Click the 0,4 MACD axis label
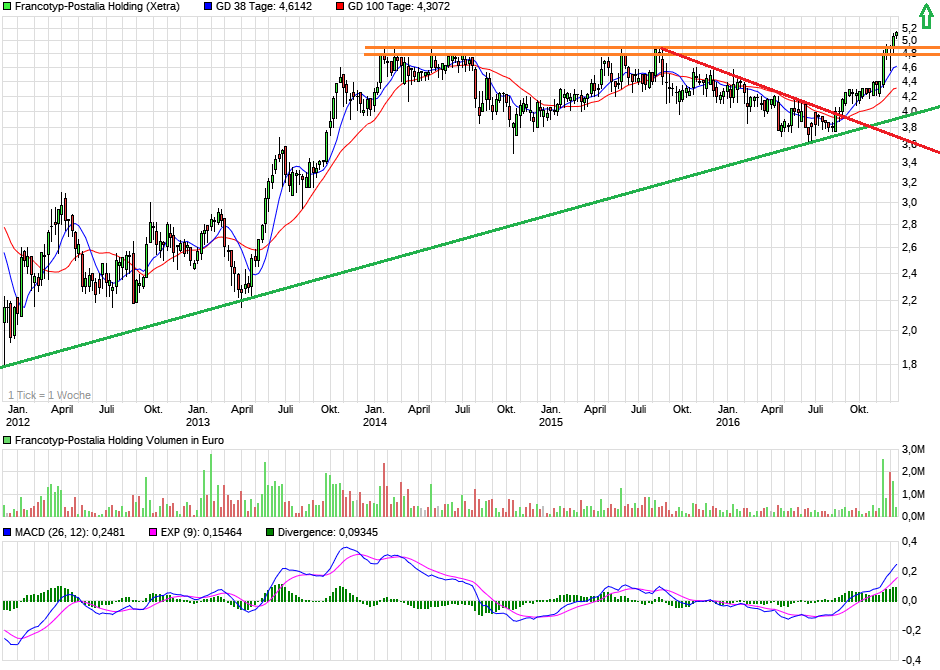The height and width of the screenshot is (670, 940). point(910,542)
